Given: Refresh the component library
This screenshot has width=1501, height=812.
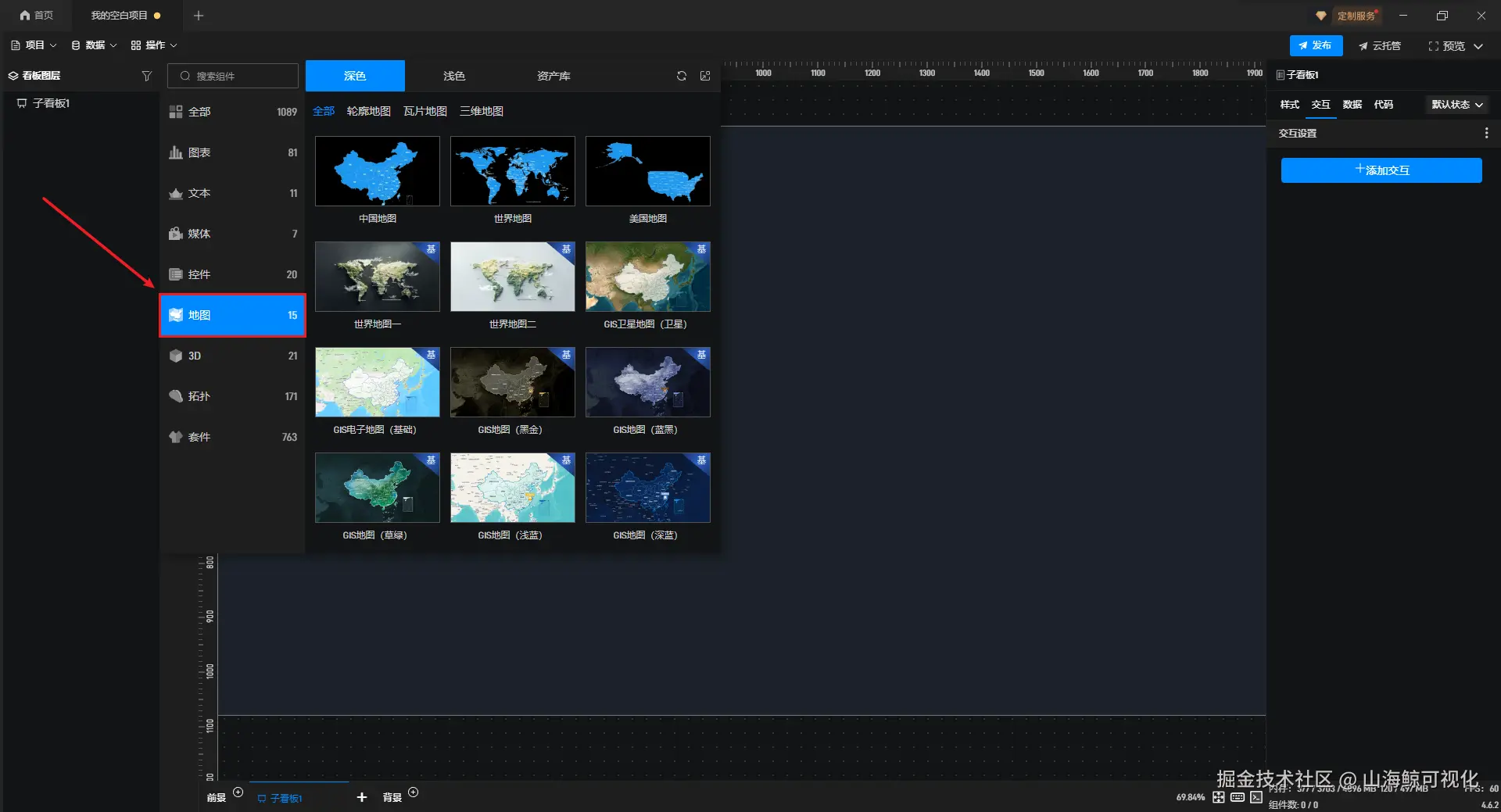Looking at the screenshot, I should (x=682, y=76).
